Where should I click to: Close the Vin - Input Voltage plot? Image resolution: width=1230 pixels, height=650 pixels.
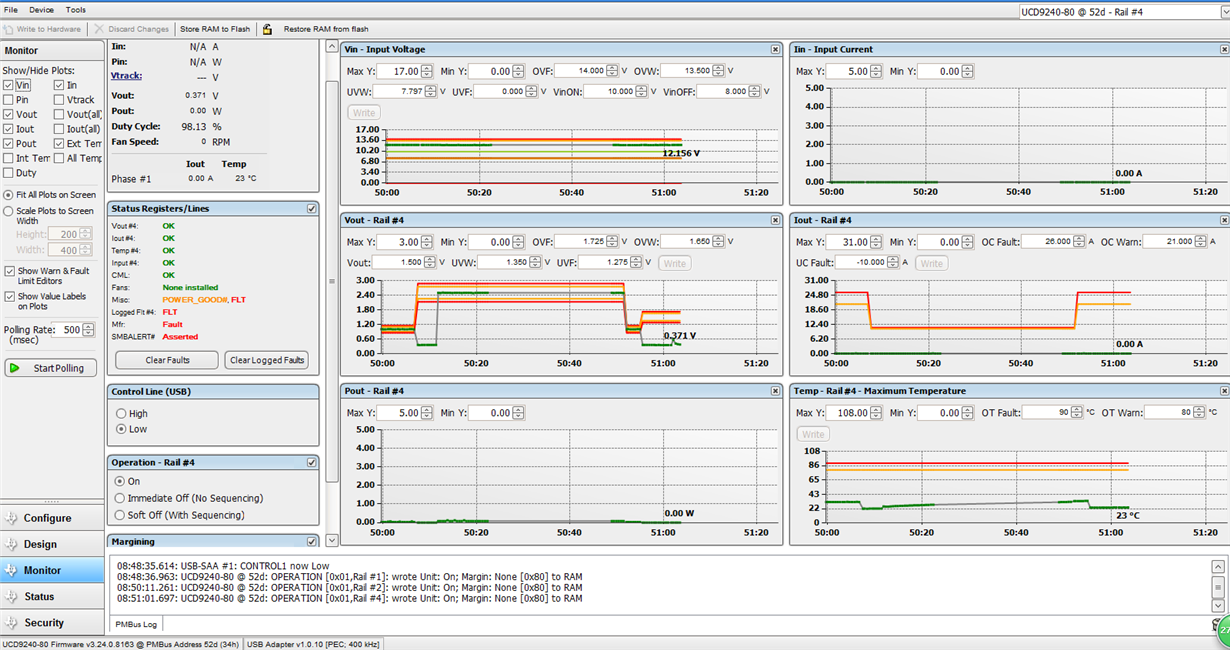tap(775, 49)
